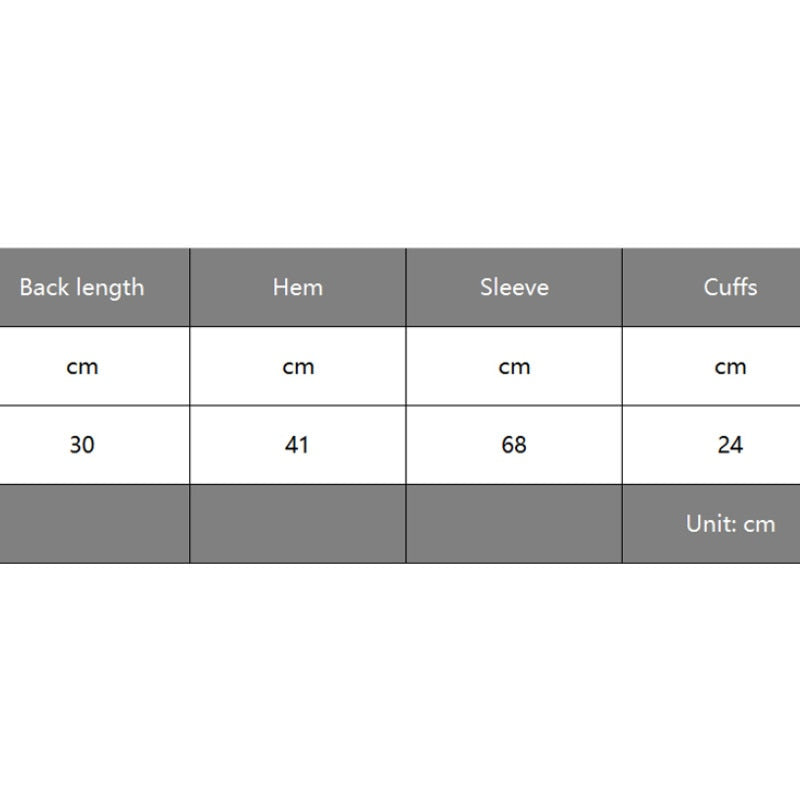The image size is (800, 800).
Task: Click the empty gray cell below 30
Action: pos(94,523)
